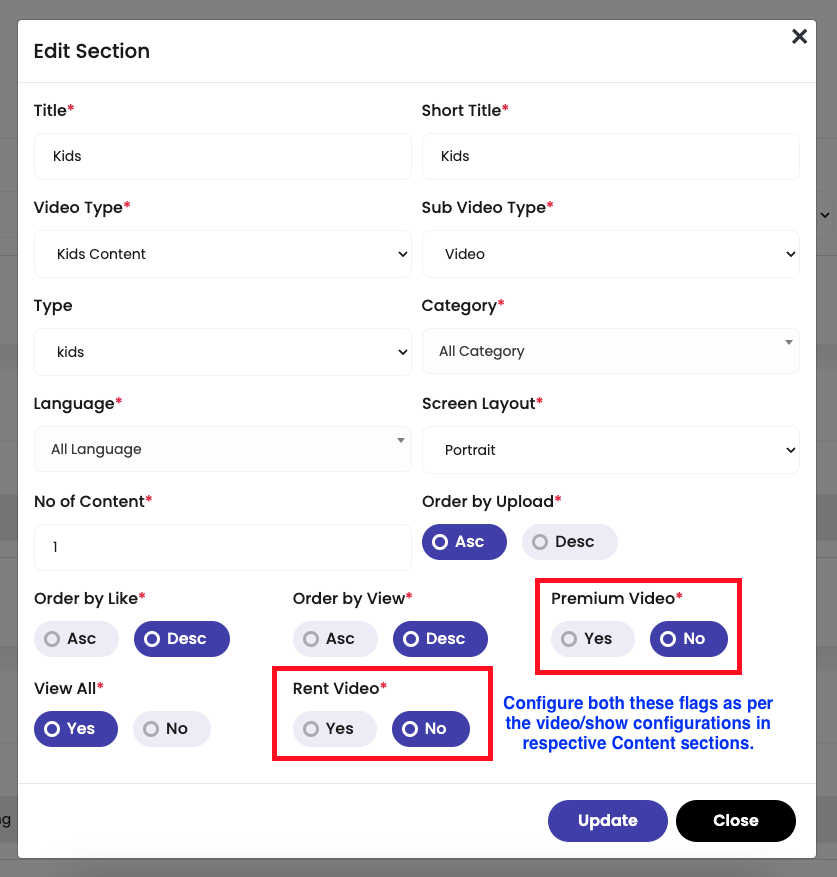Set View All to No
The height and width of the screenshot is (877, 837).
(172, 729)
